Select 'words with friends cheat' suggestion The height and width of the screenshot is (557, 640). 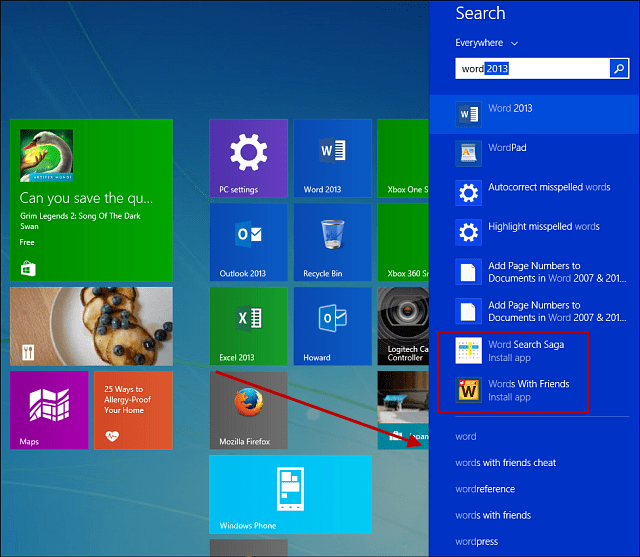click(x=506, y=463)
